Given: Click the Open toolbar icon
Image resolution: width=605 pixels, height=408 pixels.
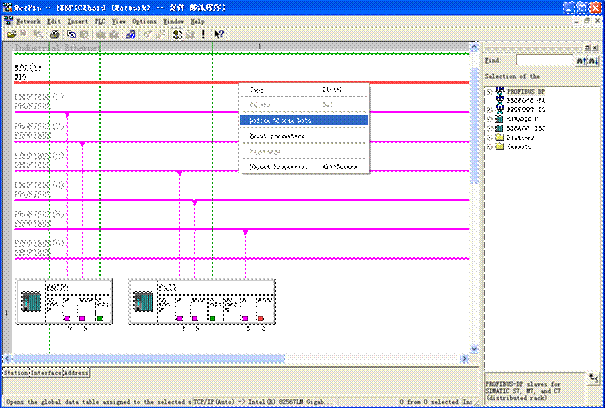Looking at the screenshot, I should coord(12,33).
